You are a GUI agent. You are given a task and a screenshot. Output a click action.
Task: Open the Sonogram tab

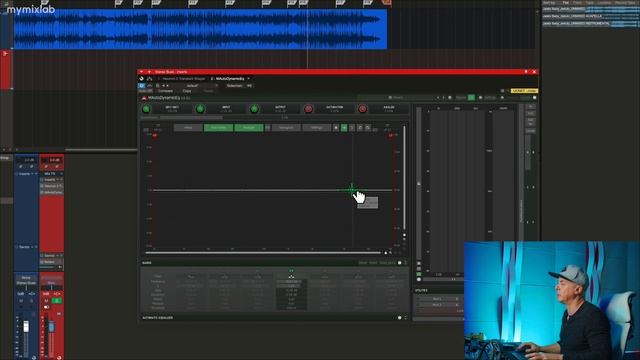click(x=286, y=128)
